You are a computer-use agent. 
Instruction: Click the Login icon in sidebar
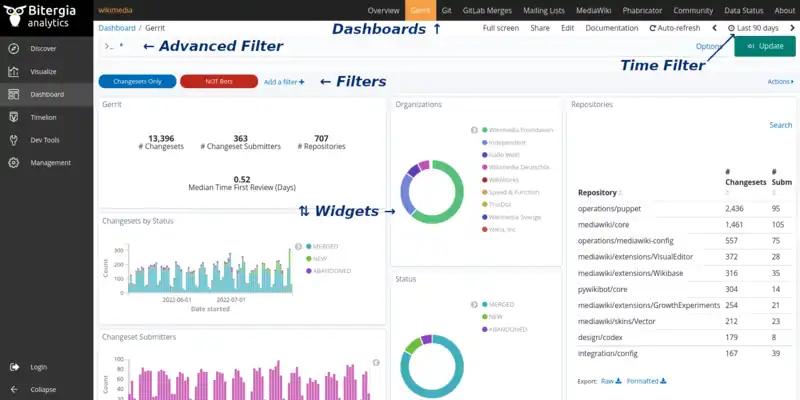coord(14,367)
